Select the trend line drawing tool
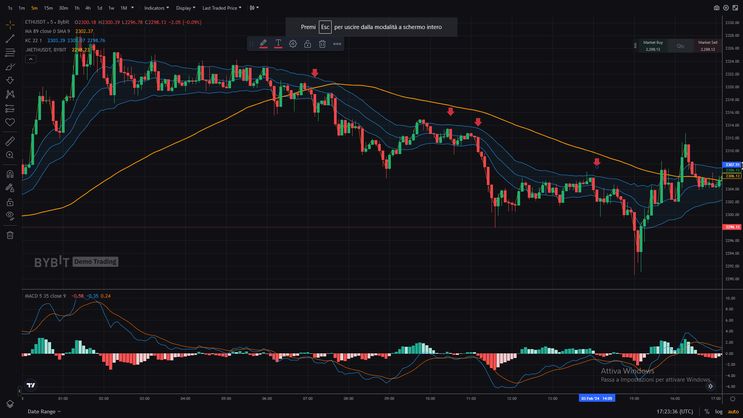Viewport: 743px width, 418px height. tap(10, 38)
